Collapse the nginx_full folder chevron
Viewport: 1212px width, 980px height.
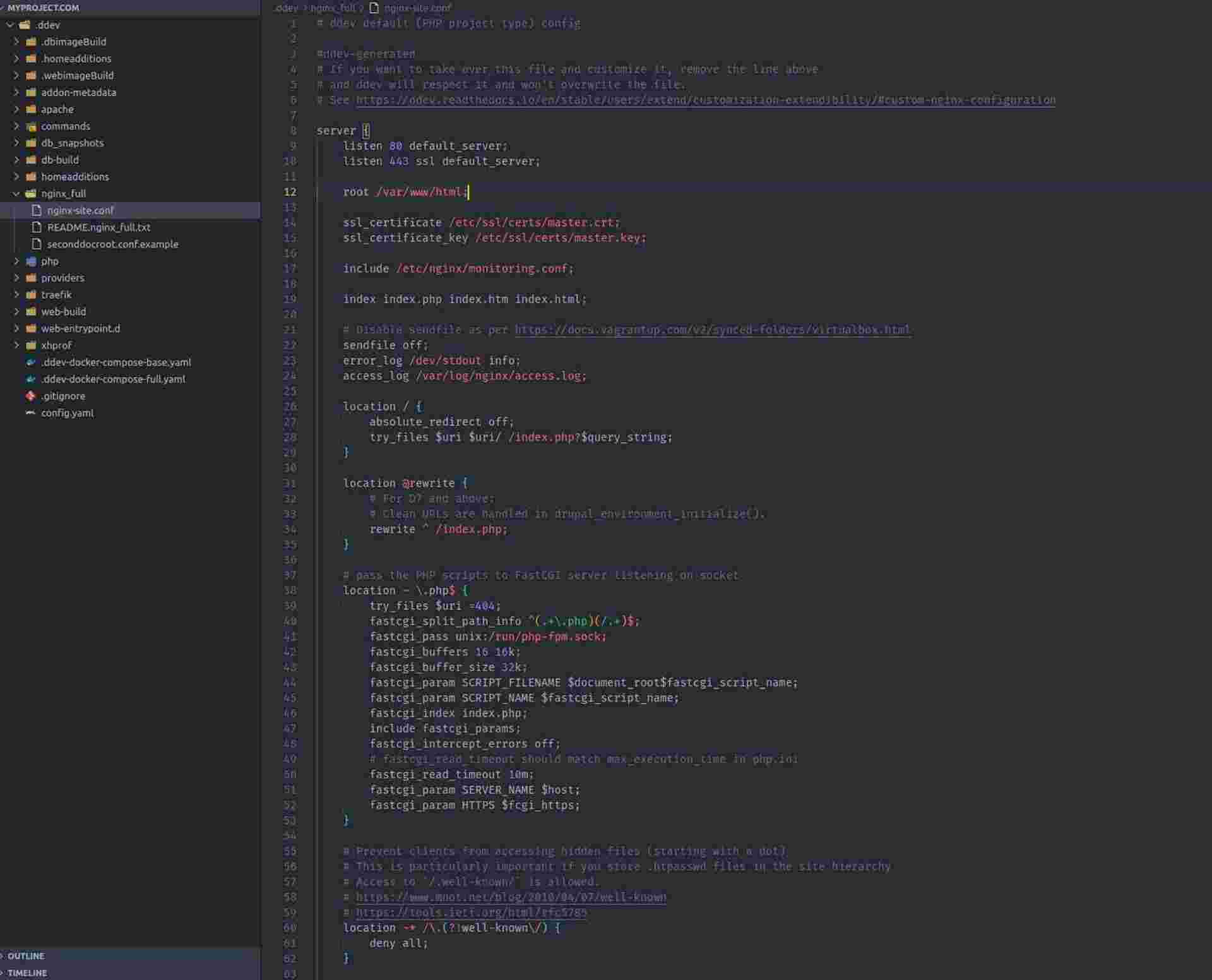tap(16, 194)
